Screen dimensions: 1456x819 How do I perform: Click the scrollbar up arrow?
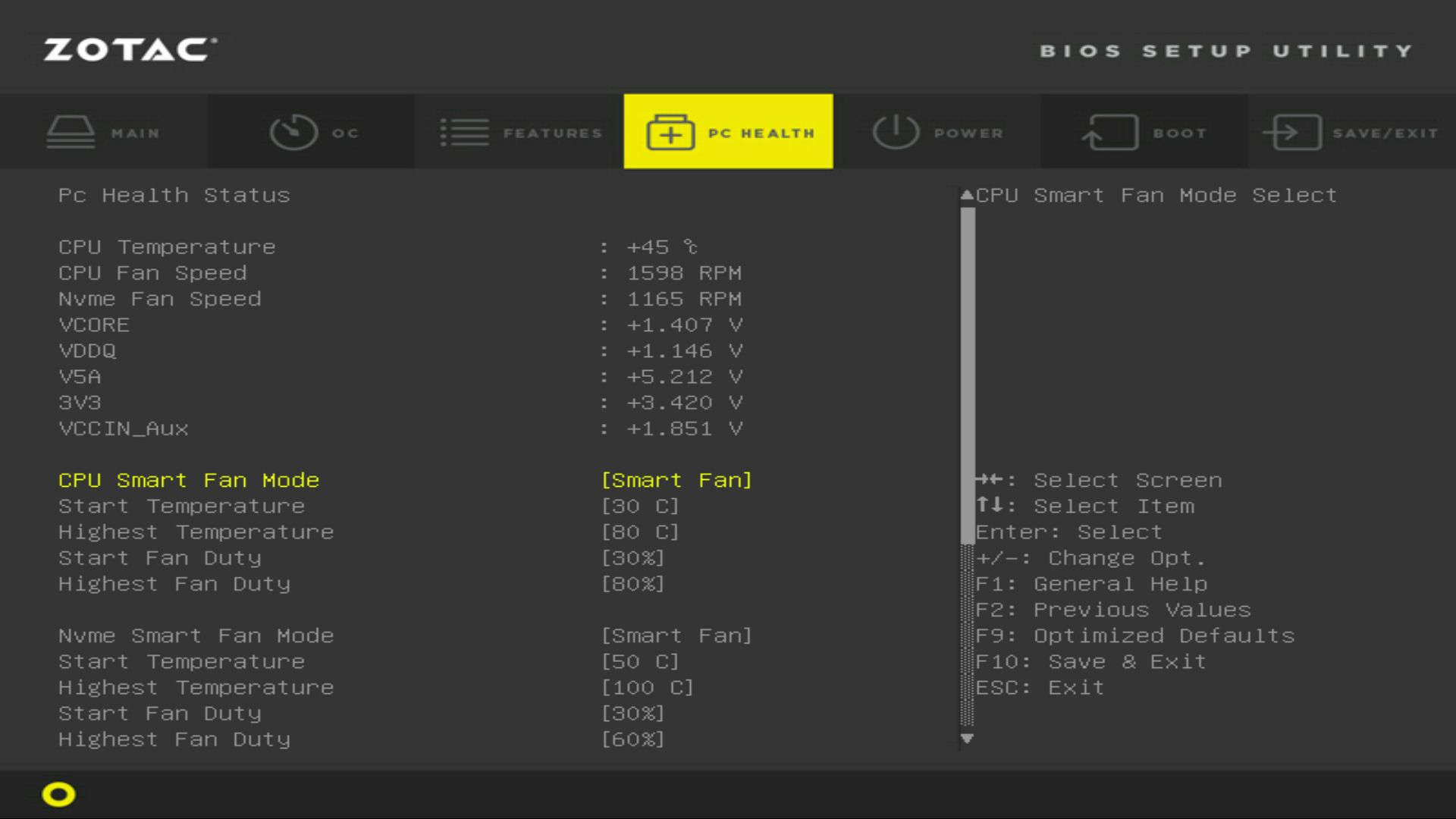967,196
